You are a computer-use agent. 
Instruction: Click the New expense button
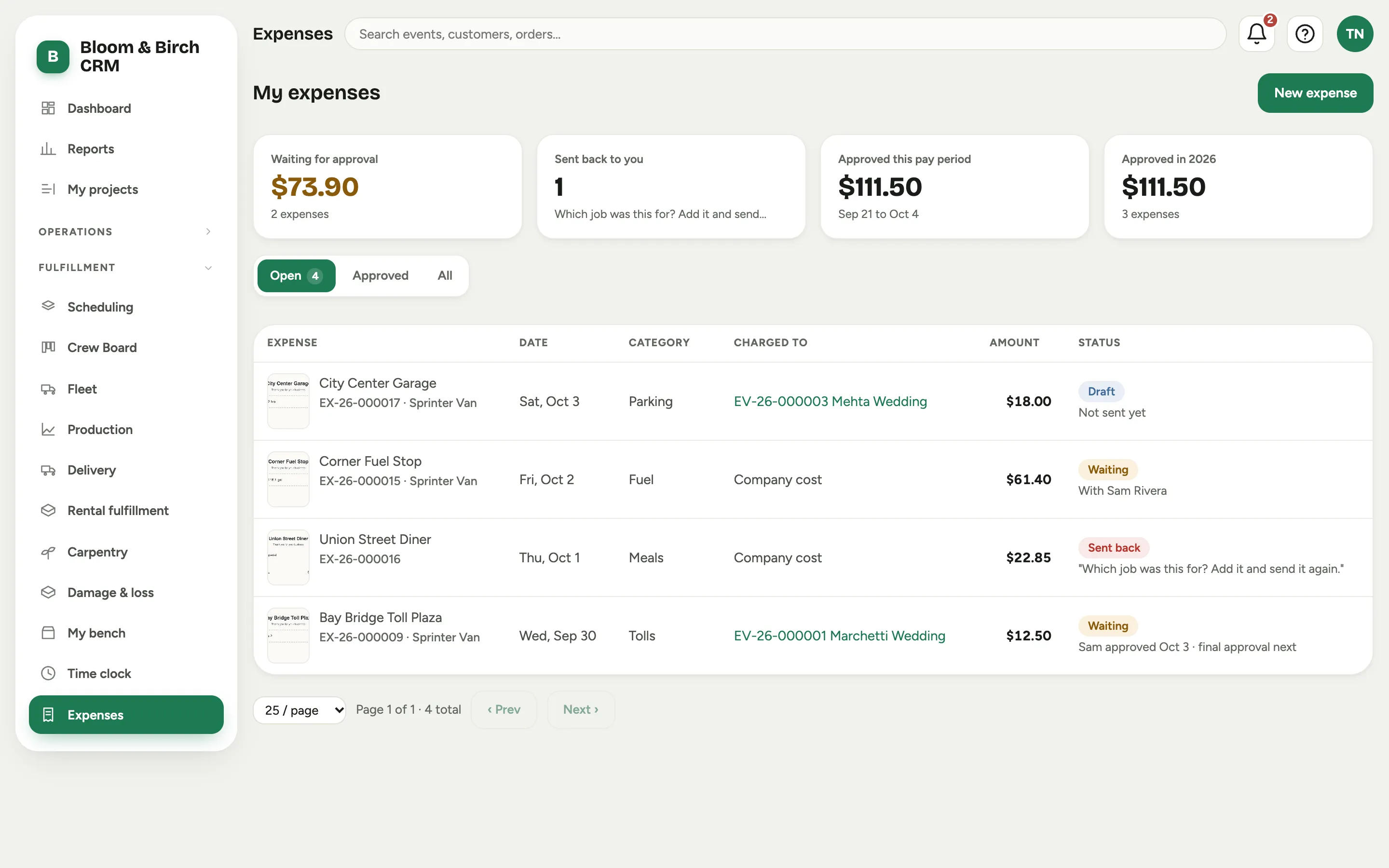click(1315, 93)
